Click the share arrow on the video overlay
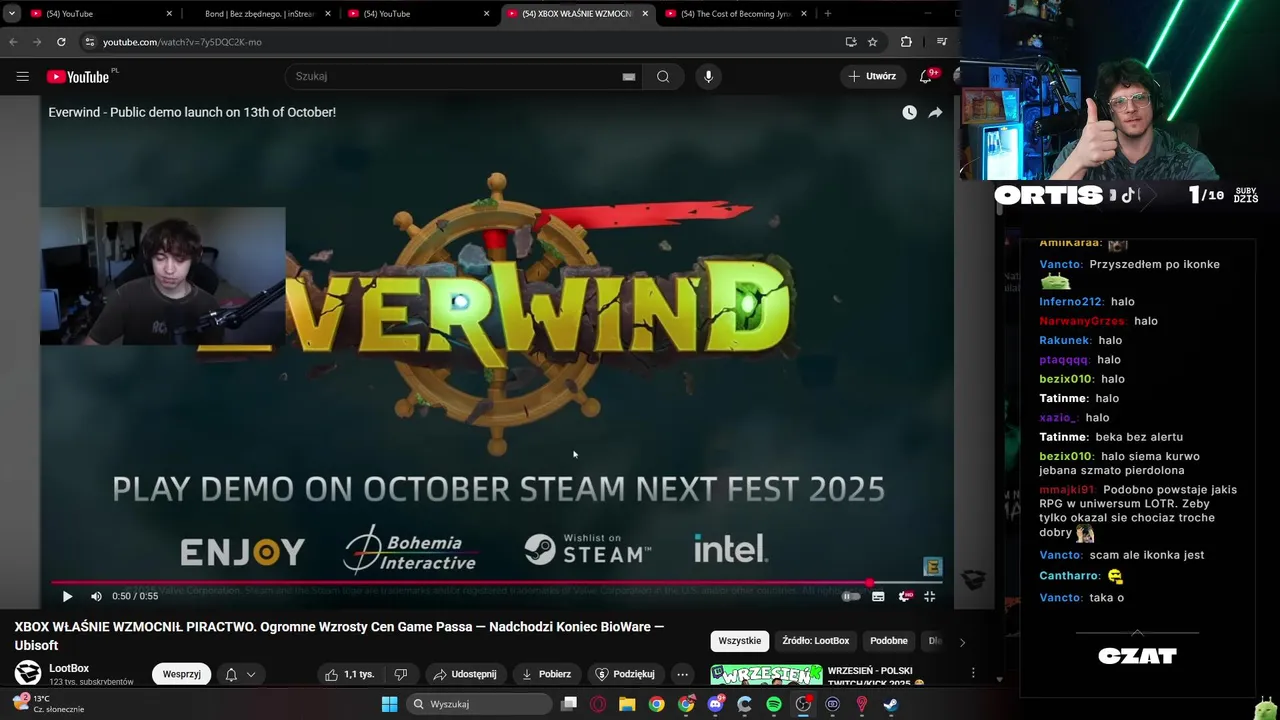The image size is (1280, 720). (x=935, y=113)
